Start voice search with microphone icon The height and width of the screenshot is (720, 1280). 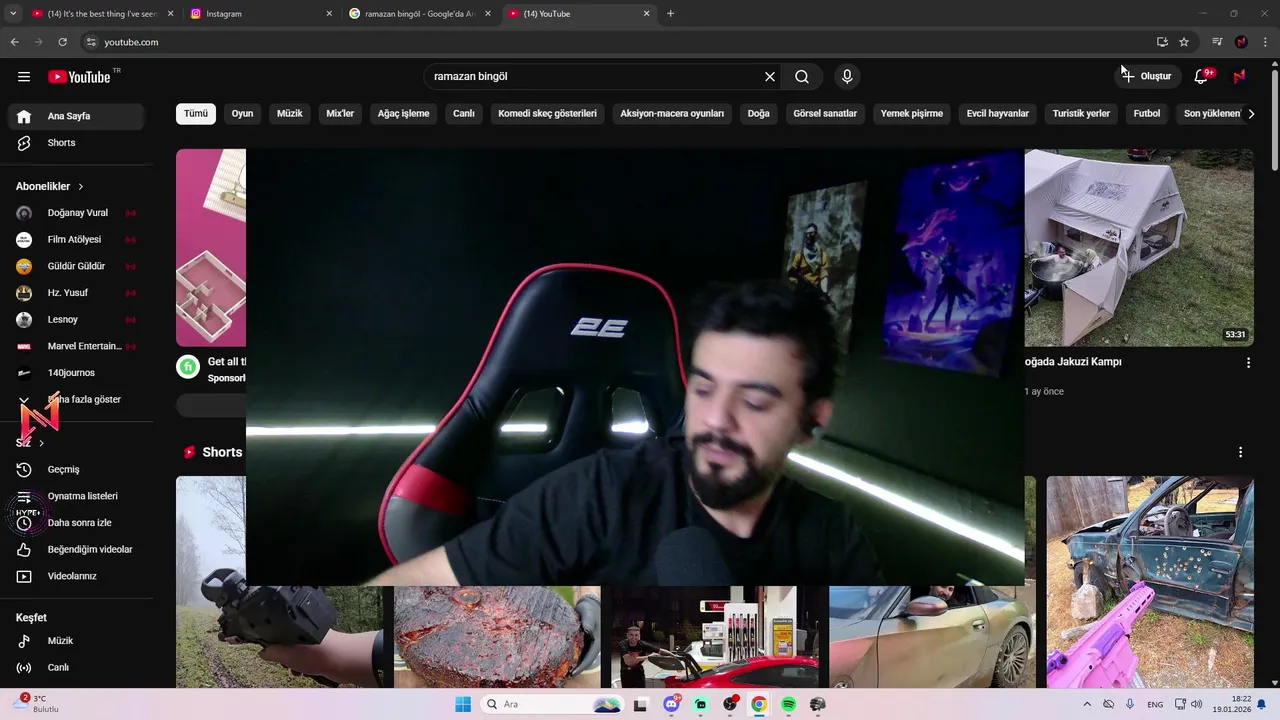point(847,76)
